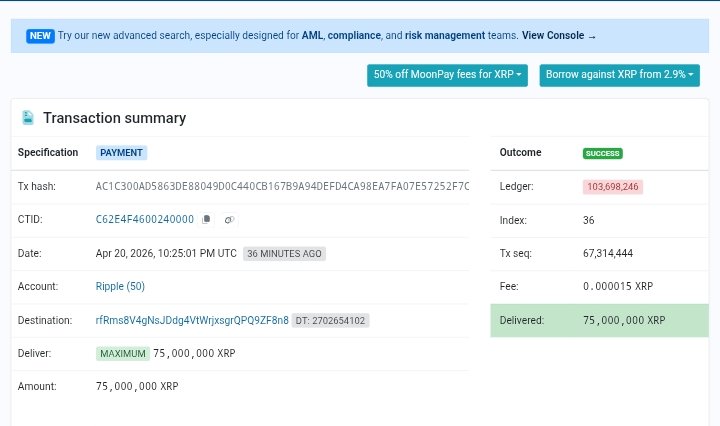Screen dimensions: 720x426
Task: Click the Fee value 0.000015 XRP
Action: (x=617, y=286)
